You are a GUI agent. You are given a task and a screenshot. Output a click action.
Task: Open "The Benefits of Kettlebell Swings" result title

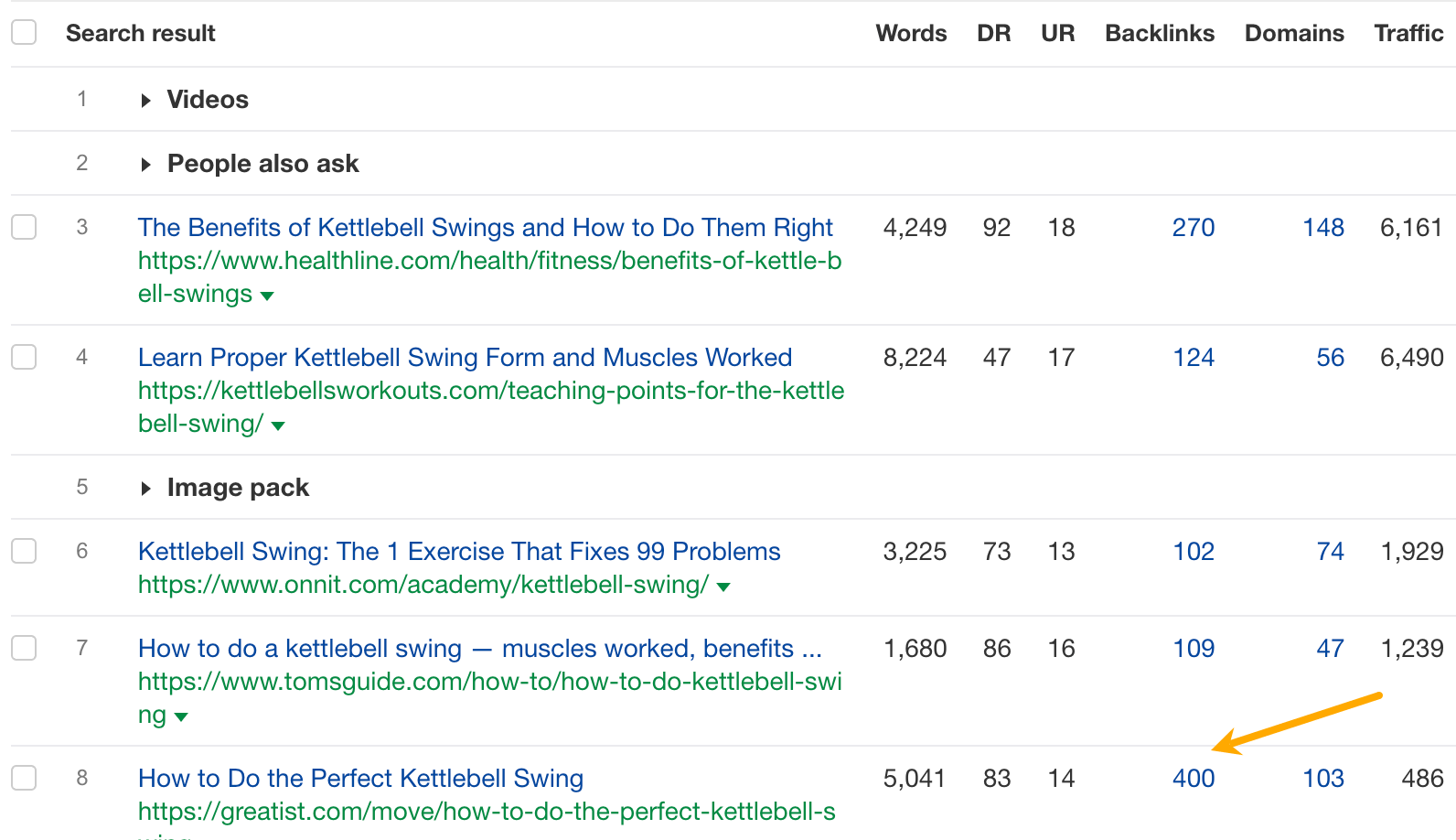[485, 227]
